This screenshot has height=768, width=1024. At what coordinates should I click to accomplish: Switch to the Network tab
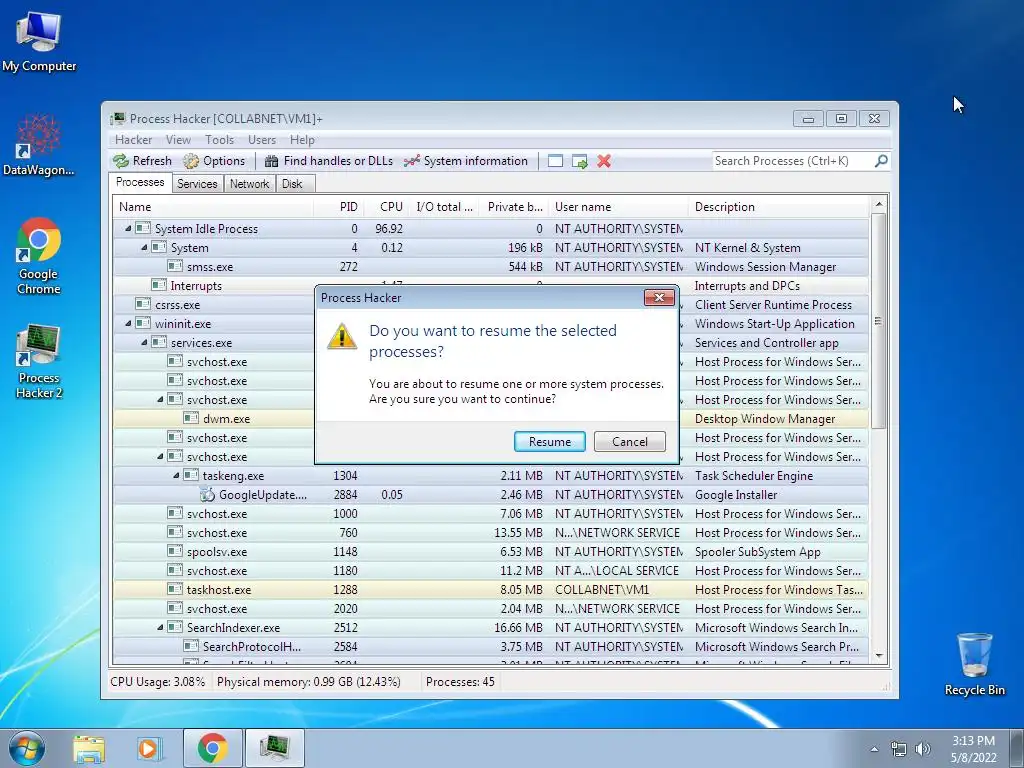[x=249, y=184]
